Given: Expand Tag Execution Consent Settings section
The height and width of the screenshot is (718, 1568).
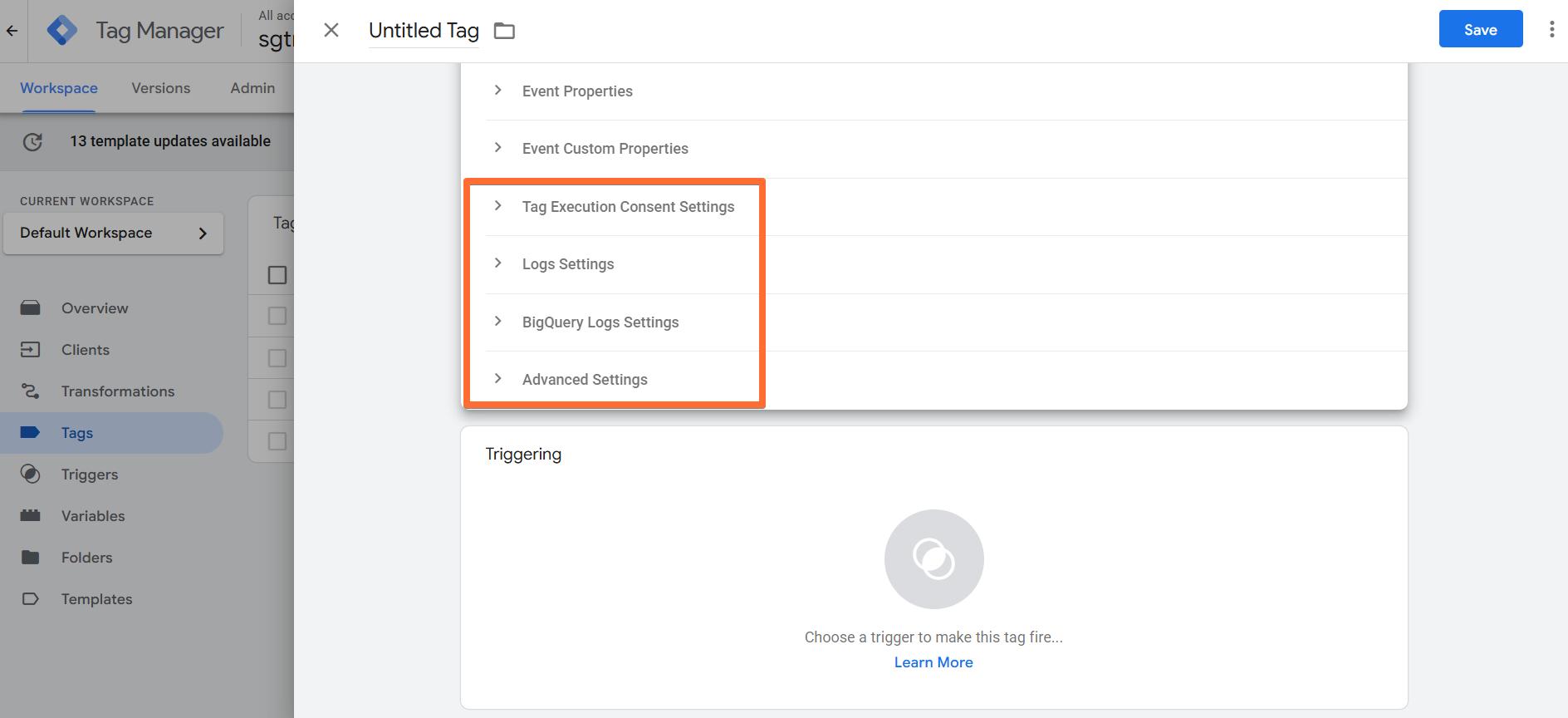Looking at the screenshot, I should tap(628, 207).
